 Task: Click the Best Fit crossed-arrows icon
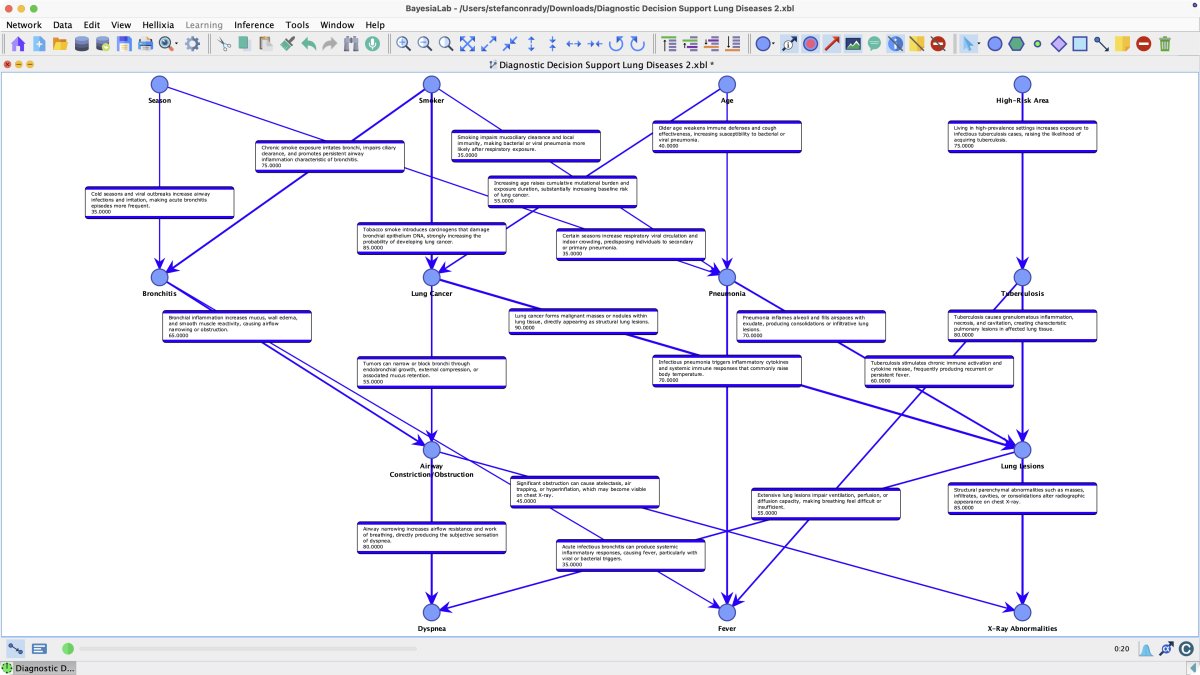[467, 44]
